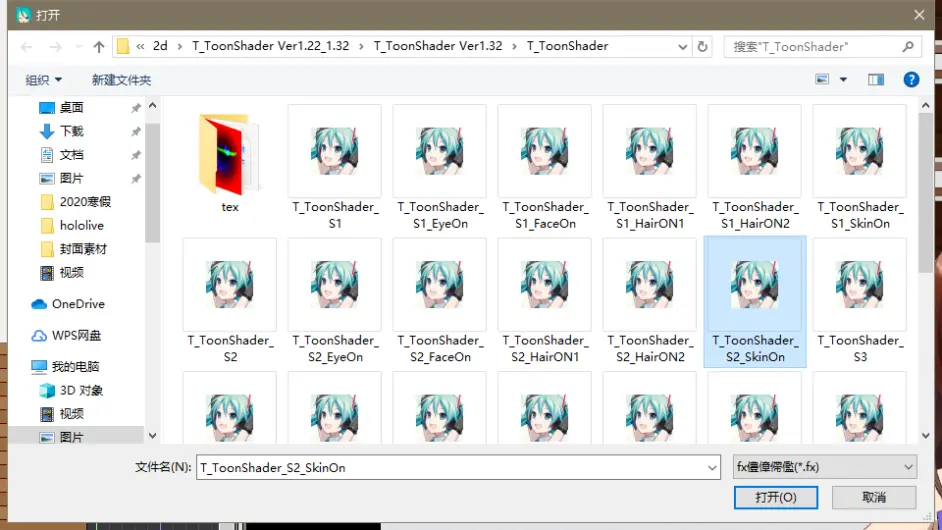Select the T_ToonShader_S2 file
942x530 pixels.
(x=229, y=302)
